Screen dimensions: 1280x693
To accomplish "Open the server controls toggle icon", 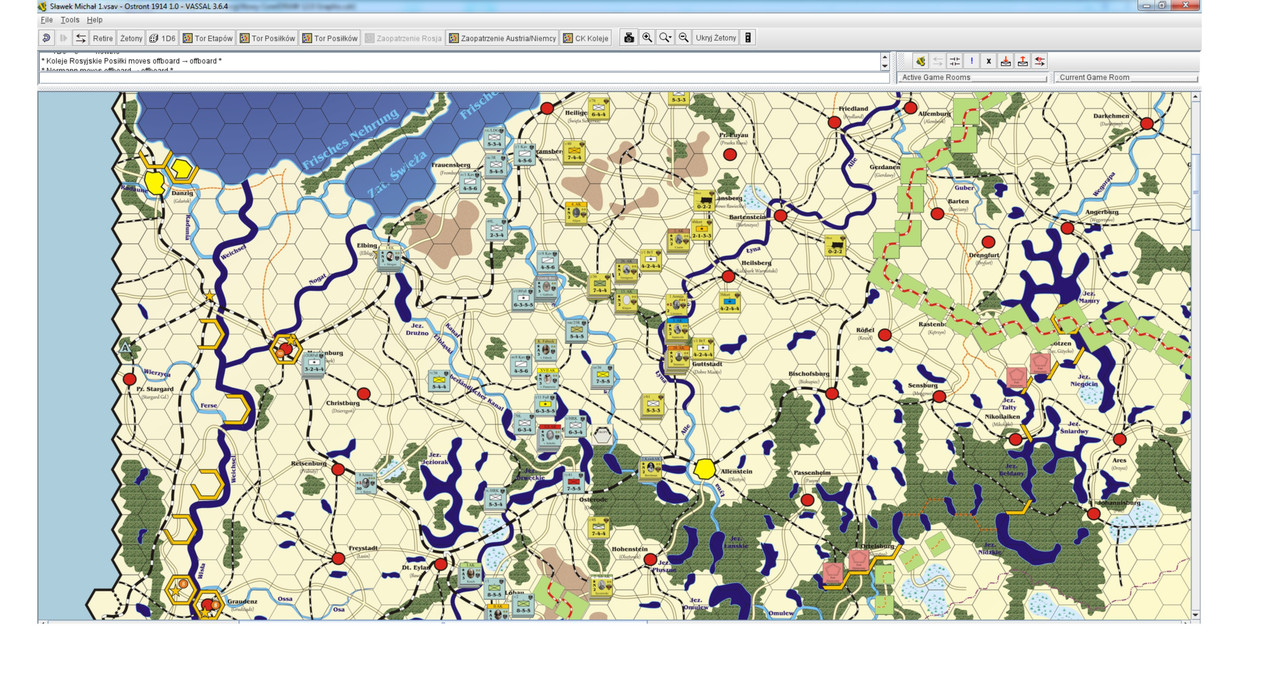I will (81, 38).
